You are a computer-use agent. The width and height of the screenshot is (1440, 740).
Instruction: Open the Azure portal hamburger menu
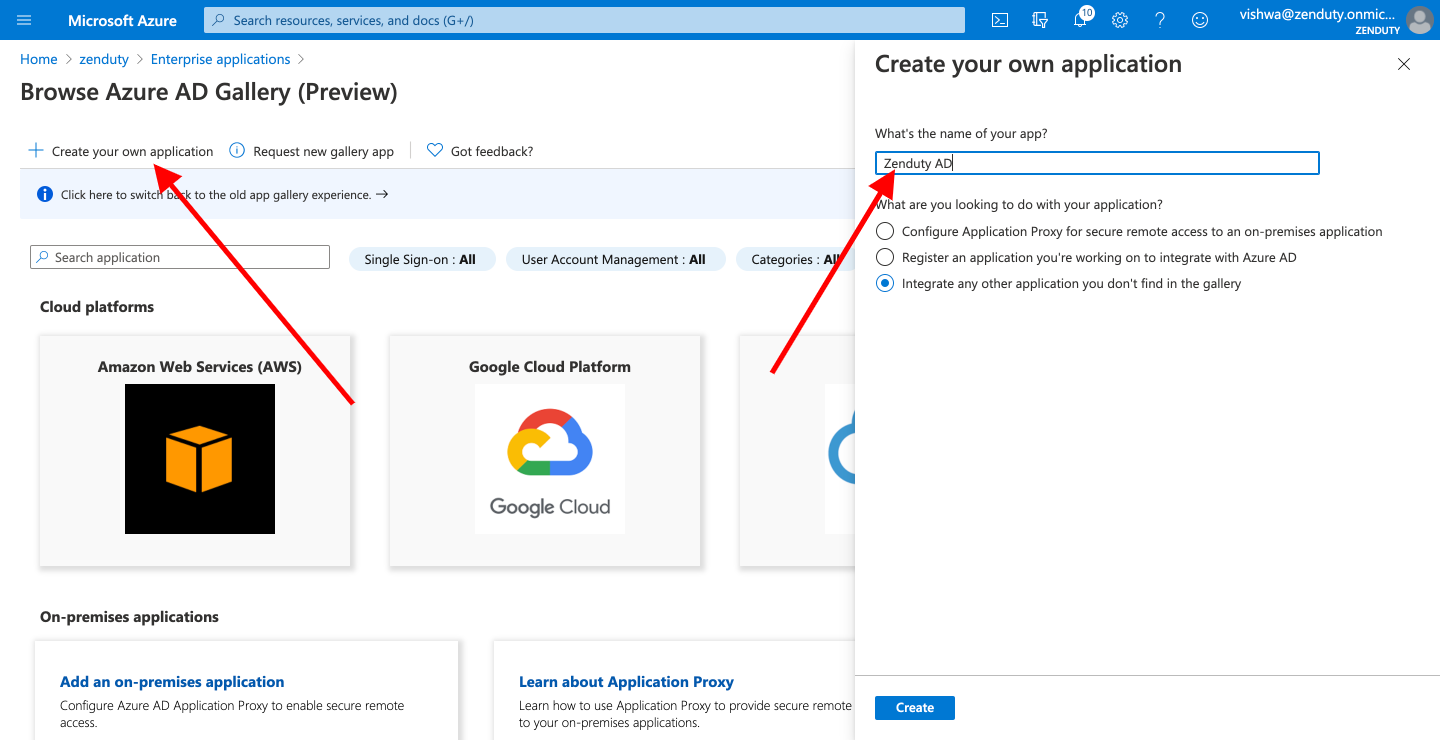[24, 20]
